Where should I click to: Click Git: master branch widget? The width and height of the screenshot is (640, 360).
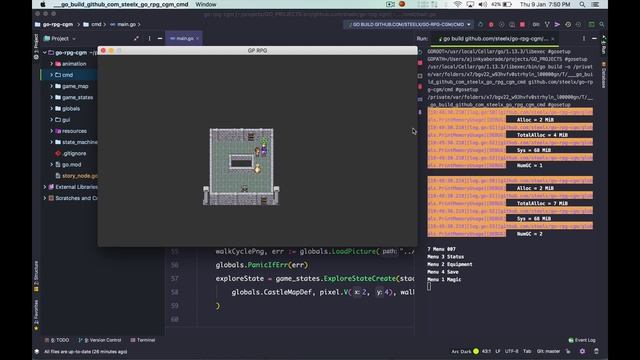(548, 351)
